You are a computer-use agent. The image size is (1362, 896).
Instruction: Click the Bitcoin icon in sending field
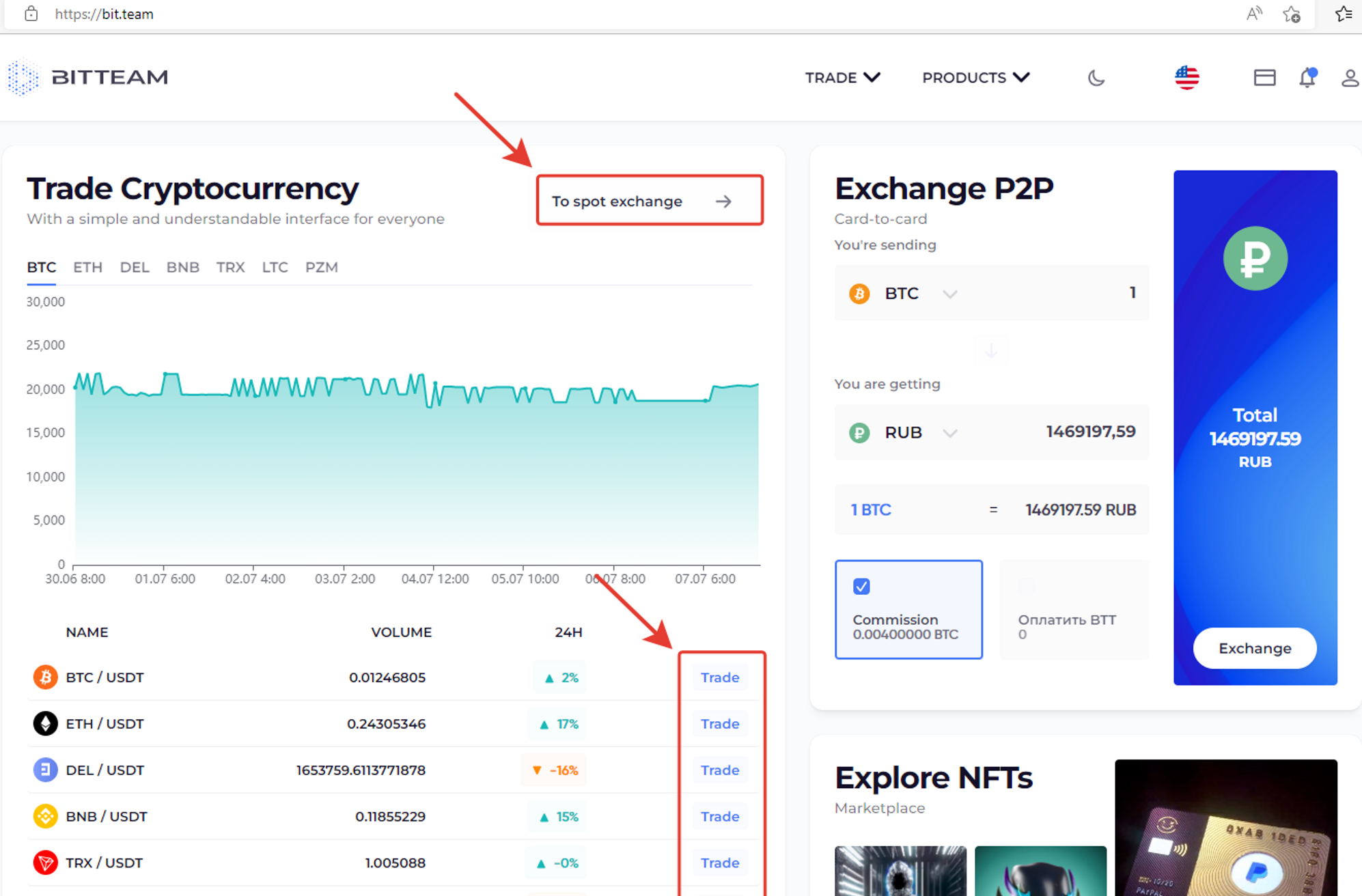pos(859,294)
